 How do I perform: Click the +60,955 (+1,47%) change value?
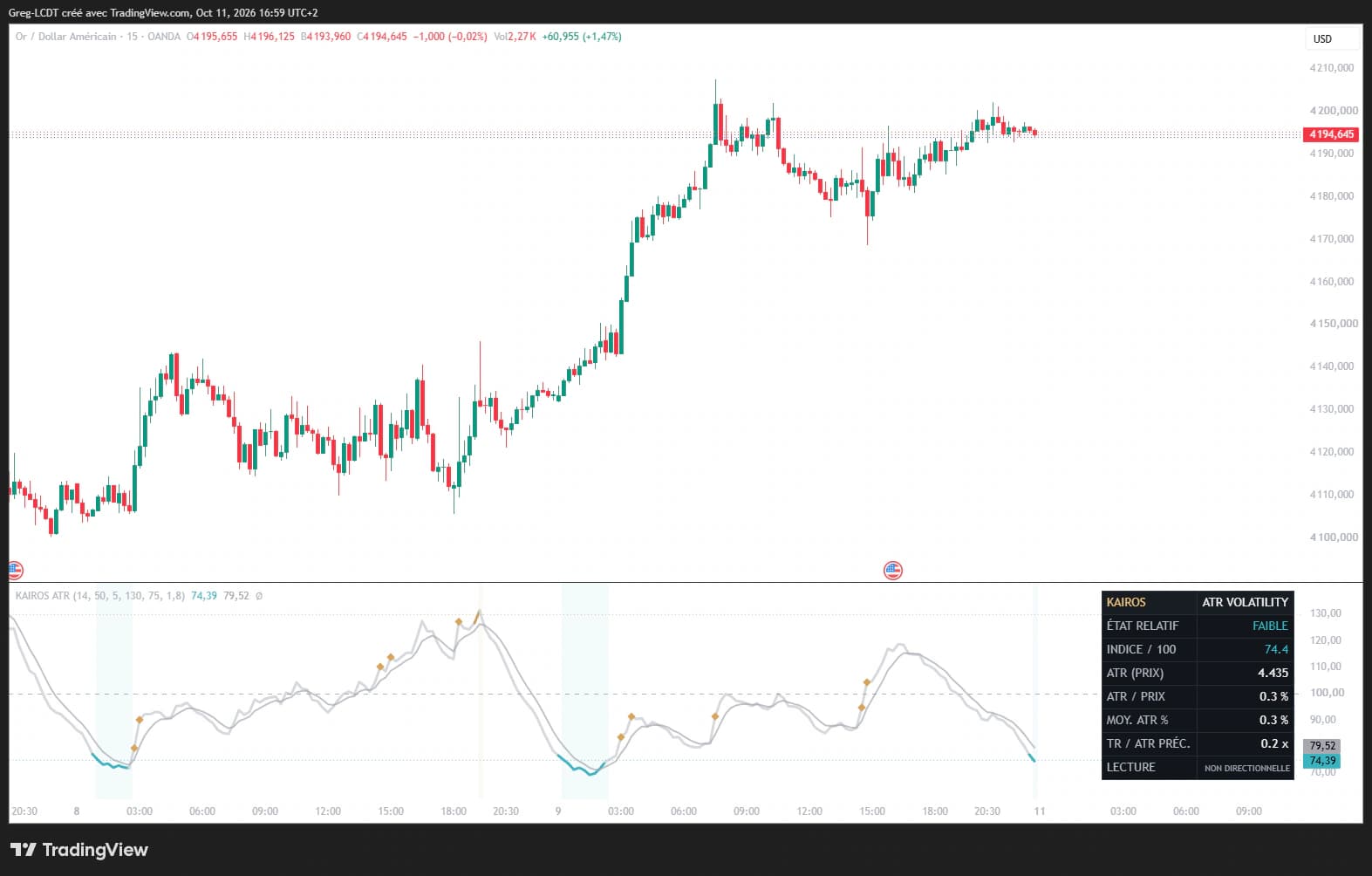tap(582, 37)
